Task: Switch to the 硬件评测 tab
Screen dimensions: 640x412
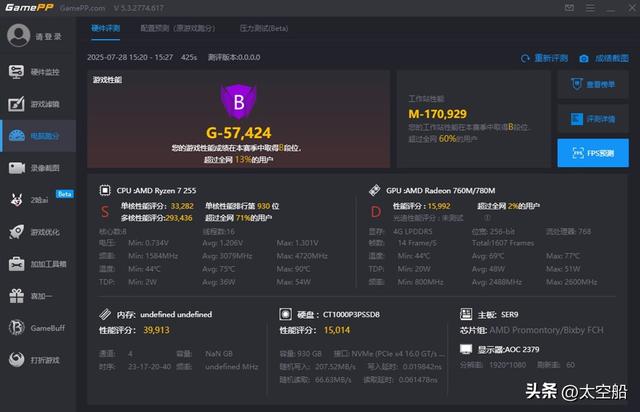Action: click(105, 28)
